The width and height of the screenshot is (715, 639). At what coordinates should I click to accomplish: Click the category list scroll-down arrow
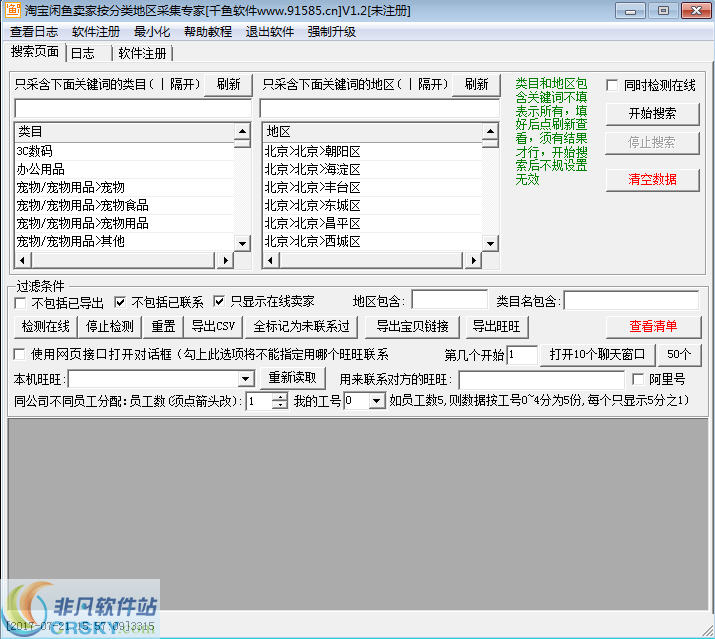(242, 244)
